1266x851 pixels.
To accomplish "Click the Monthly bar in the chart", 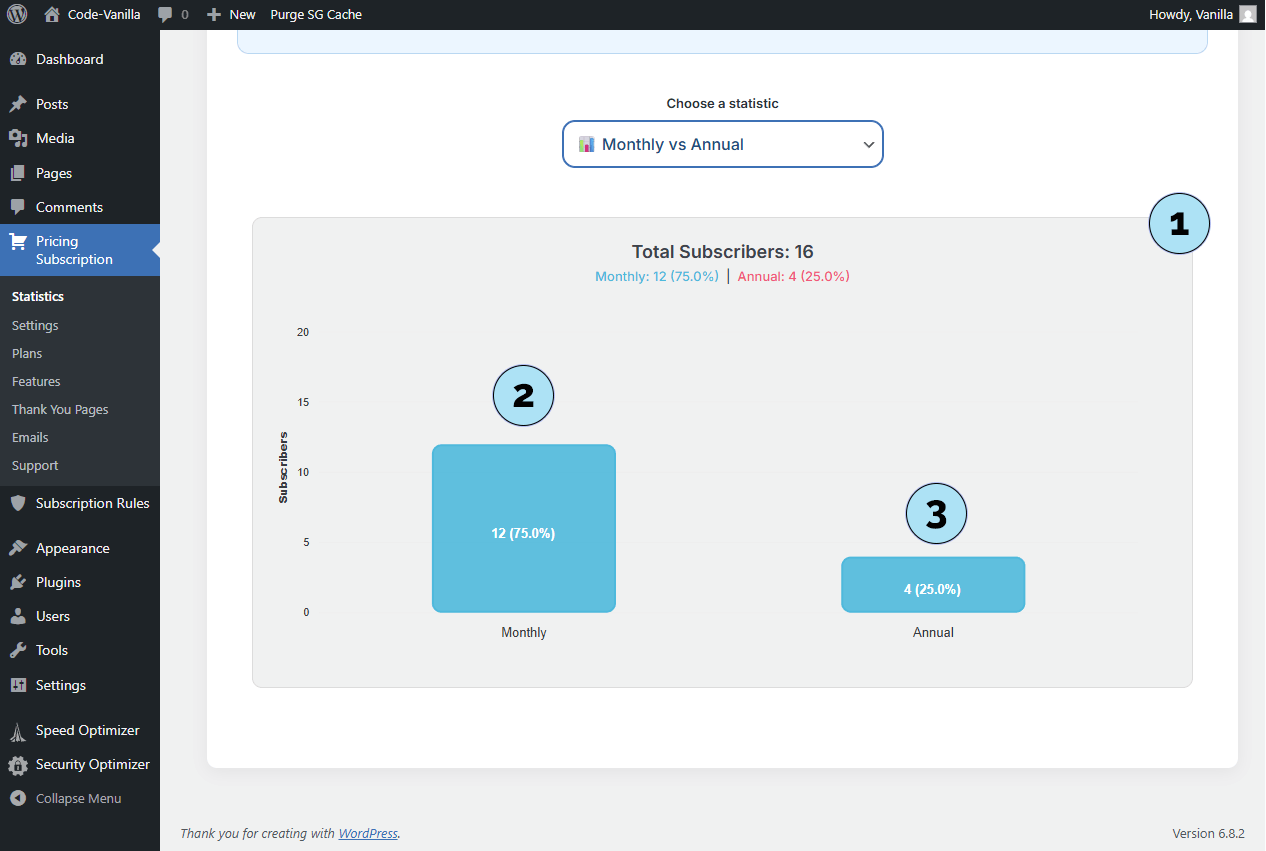I will (523, 528).
